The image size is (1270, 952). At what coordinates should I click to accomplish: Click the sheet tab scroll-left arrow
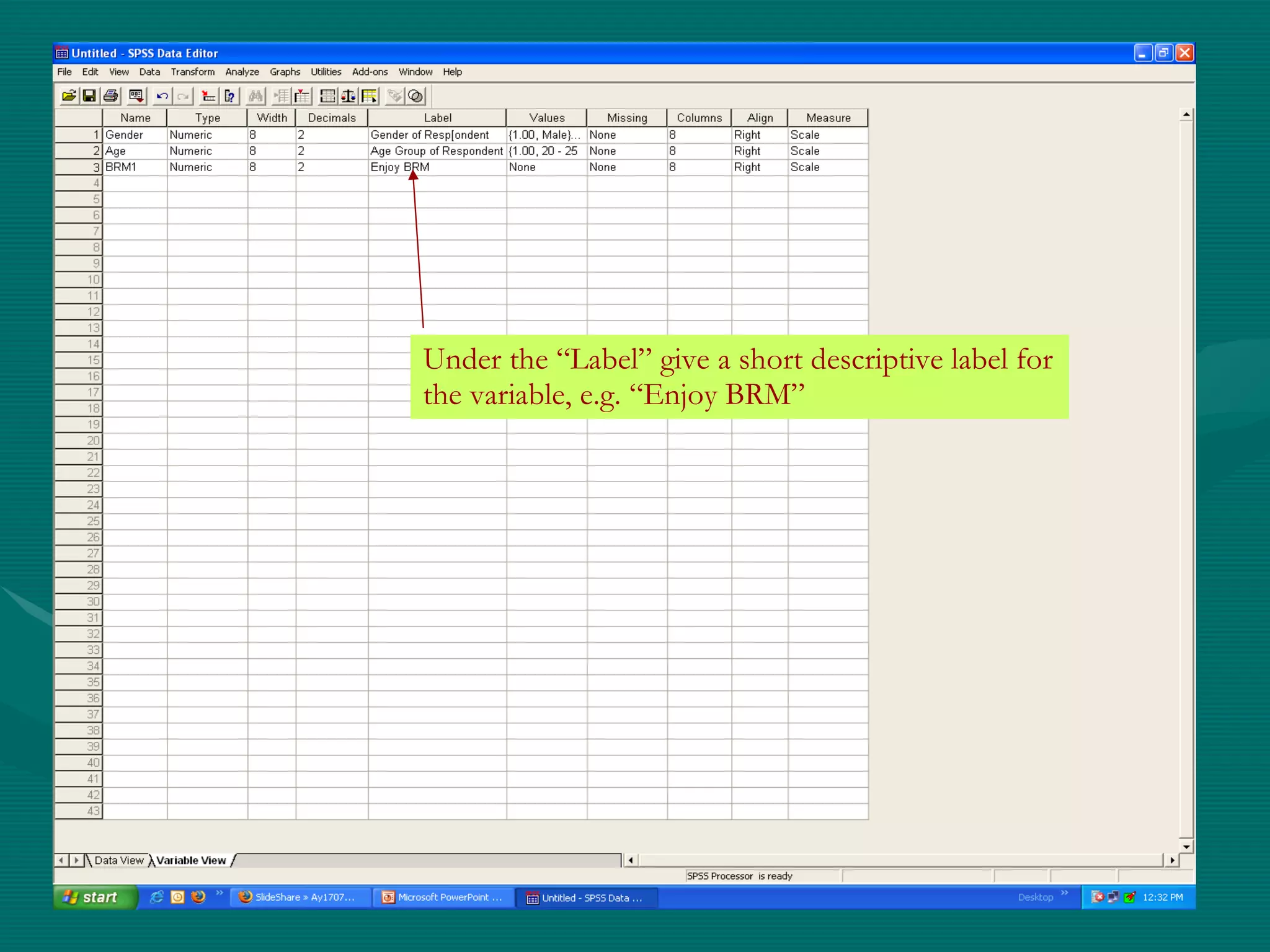[61, 860]
